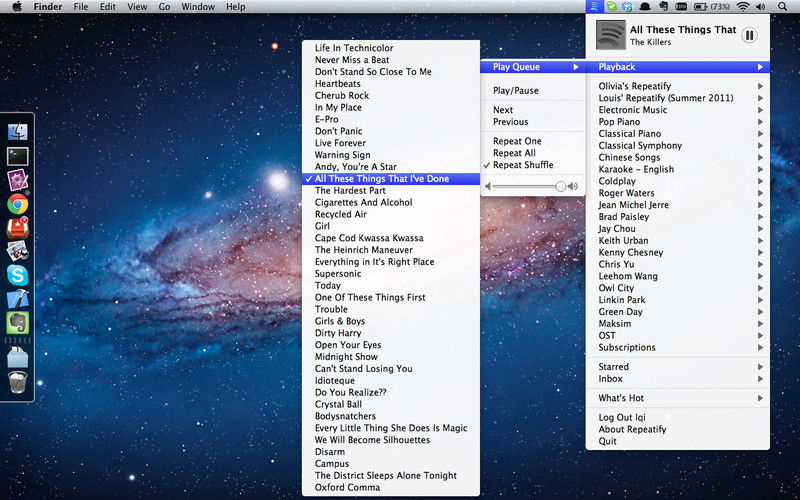Expand the Starred submenu
Screen dimensions: 800x500
[678, 367]
